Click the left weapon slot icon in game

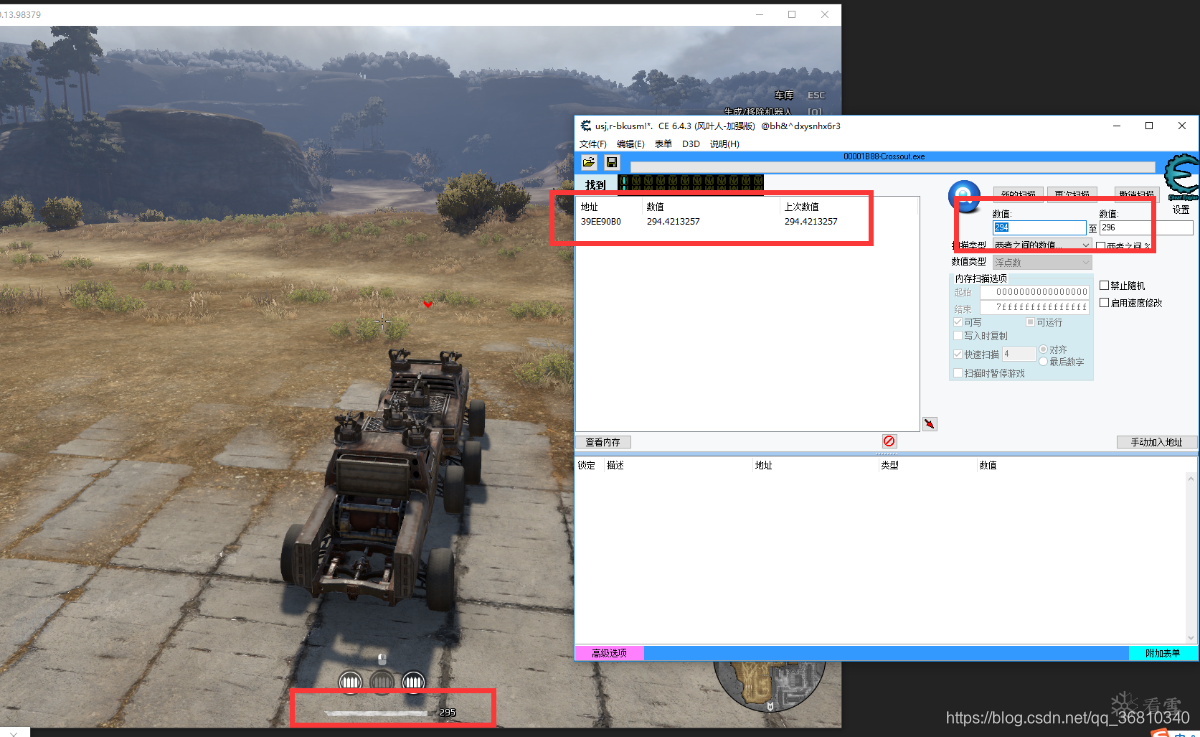(x=350, y=682)
